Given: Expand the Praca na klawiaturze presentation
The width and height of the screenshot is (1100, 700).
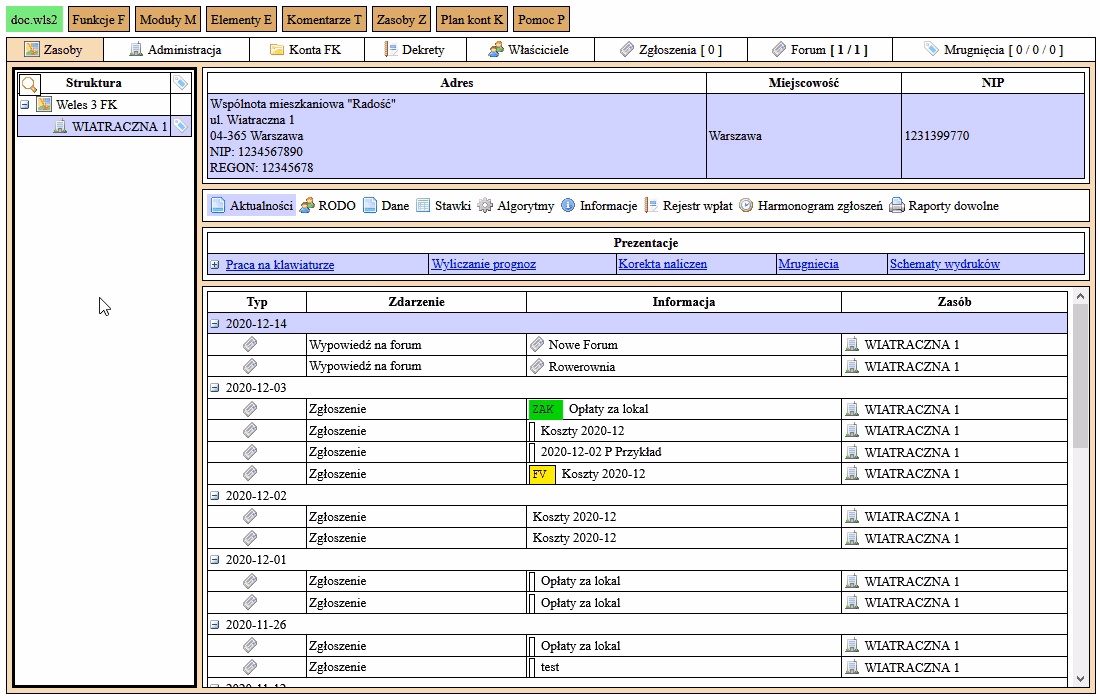Looking at the screenshot, I should pyautogui.click(x=215, y=265).
